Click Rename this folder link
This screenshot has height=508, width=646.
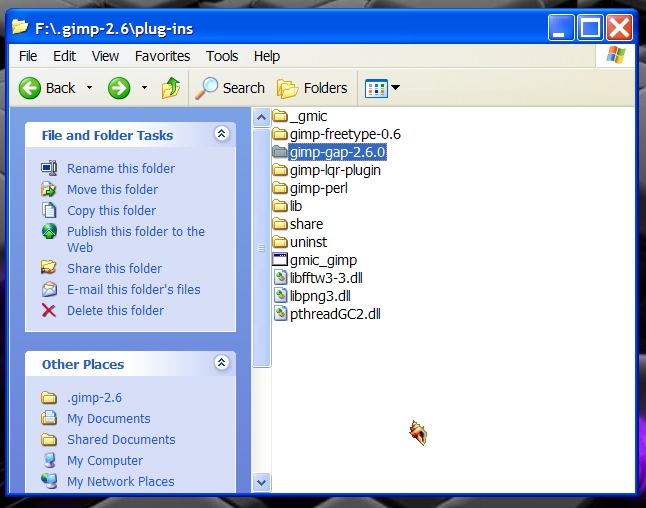pos(121,169)
